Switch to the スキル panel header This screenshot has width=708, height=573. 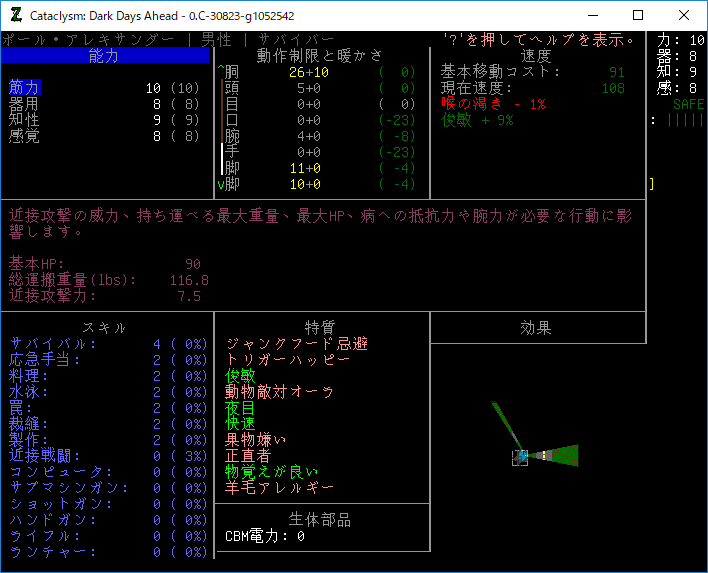click(104, 328)
